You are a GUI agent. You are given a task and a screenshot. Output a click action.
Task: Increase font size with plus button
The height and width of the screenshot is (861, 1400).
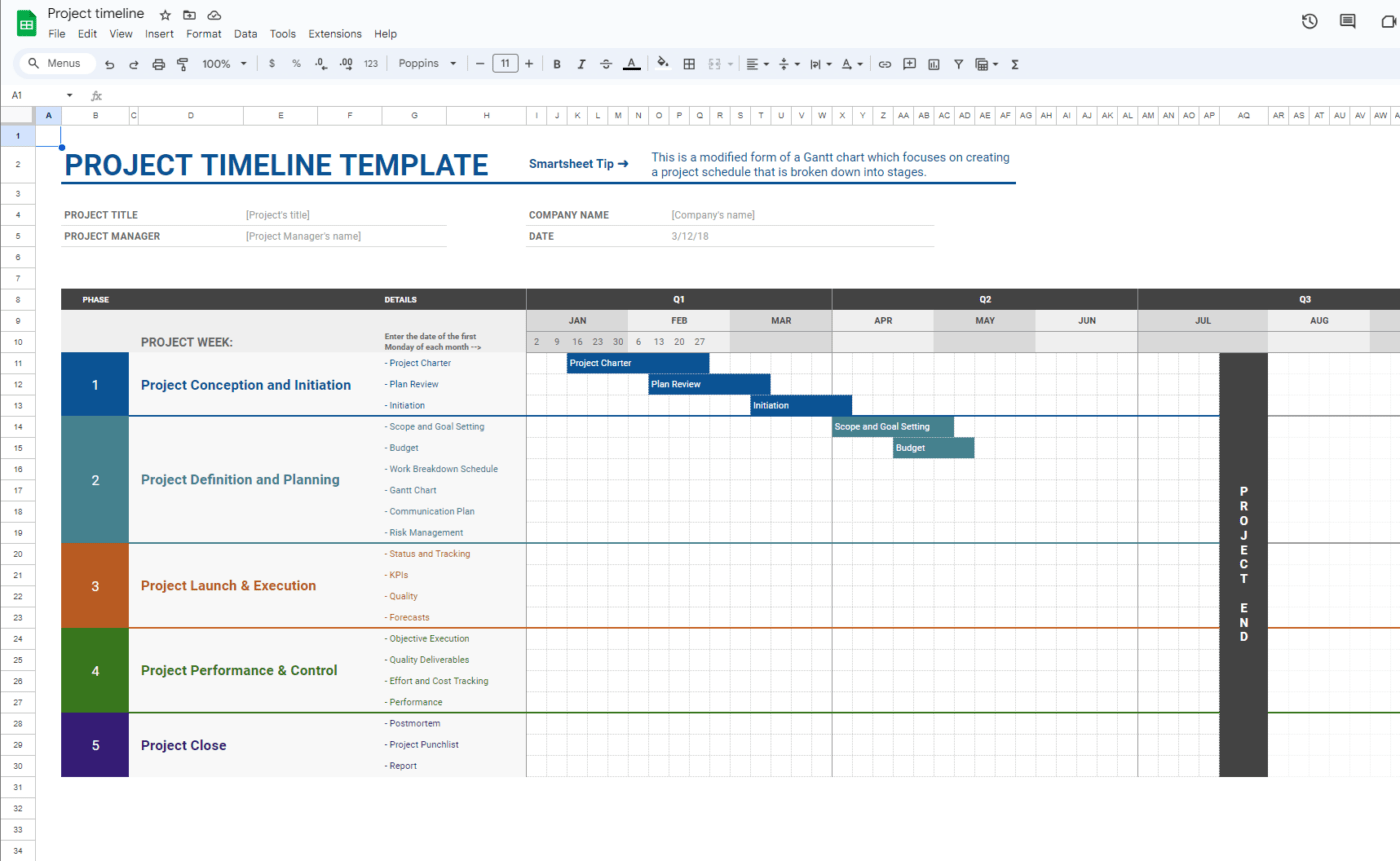point(529,64)
